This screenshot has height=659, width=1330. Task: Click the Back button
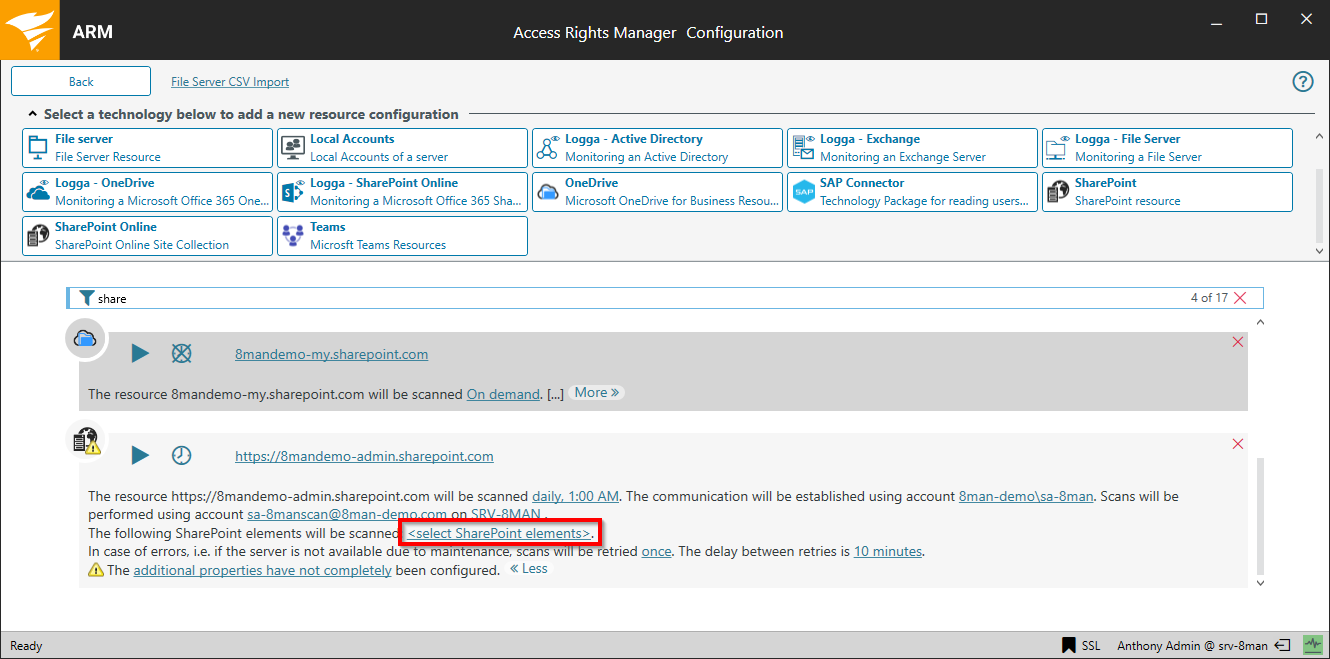pos(81,82)
